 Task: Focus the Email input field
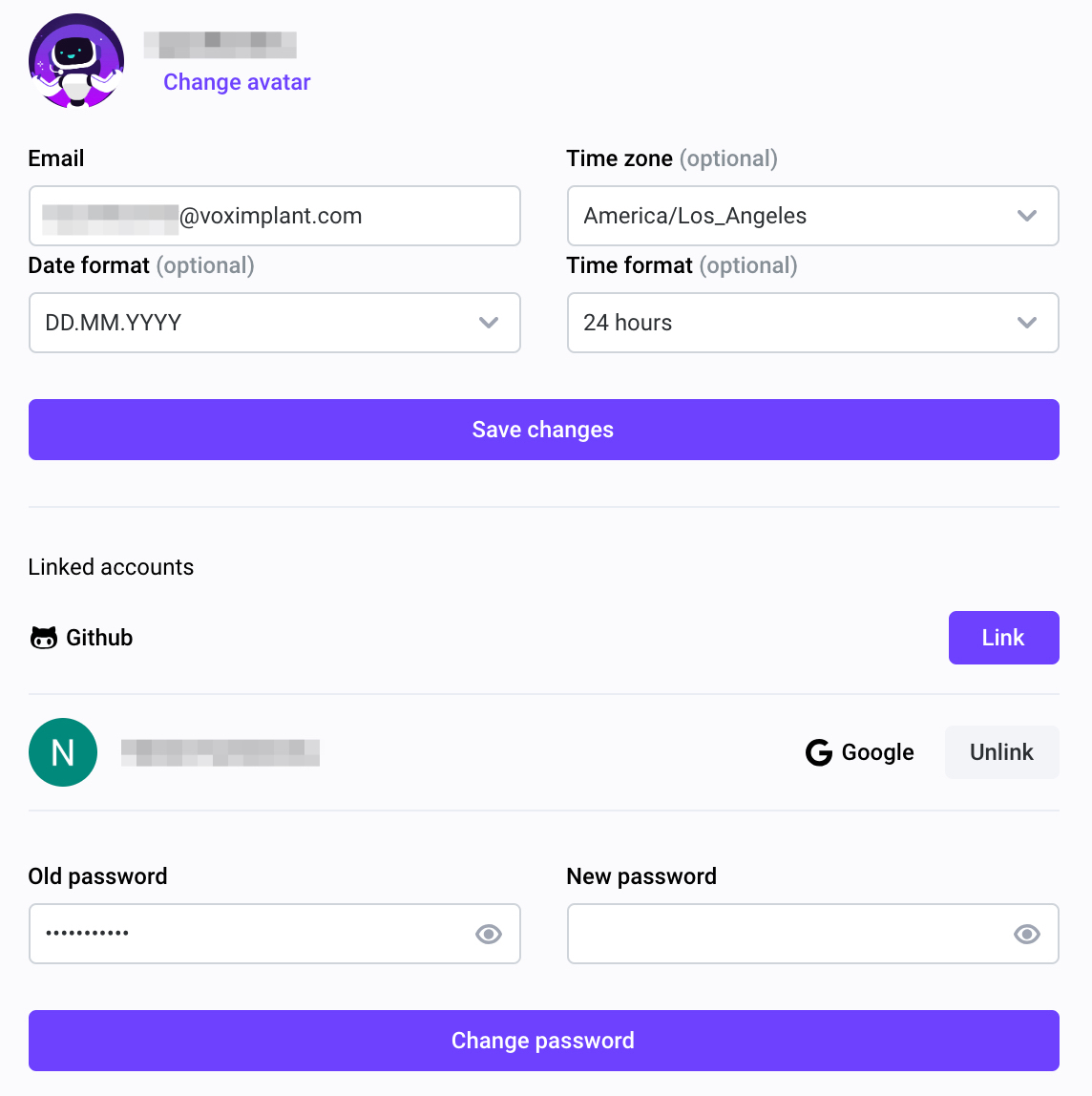tap(275, 216)
